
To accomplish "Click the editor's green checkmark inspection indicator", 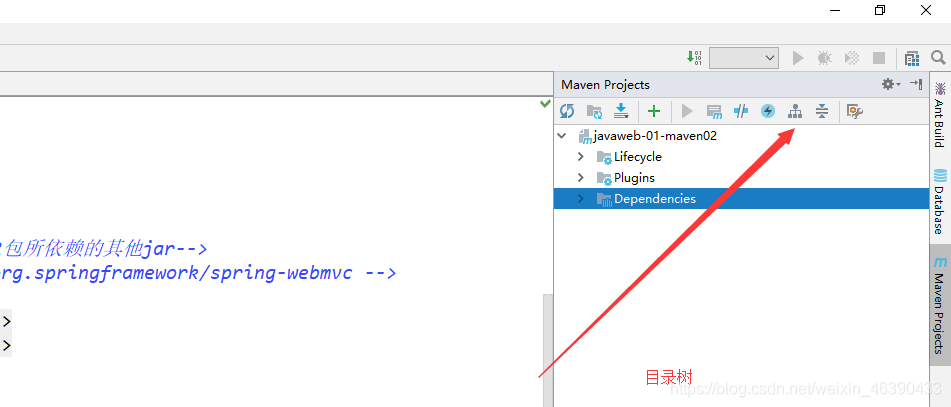I will [545, 104].
